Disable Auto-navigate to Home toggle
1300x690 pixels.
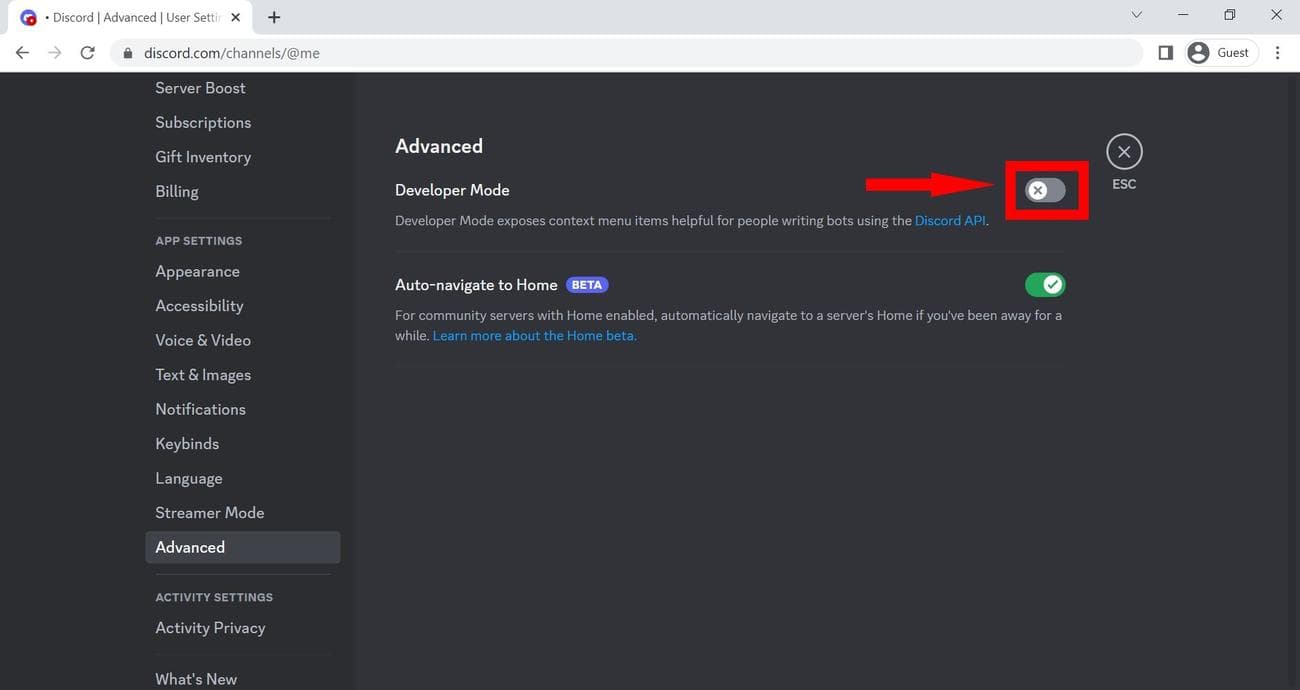[1045, 285]
